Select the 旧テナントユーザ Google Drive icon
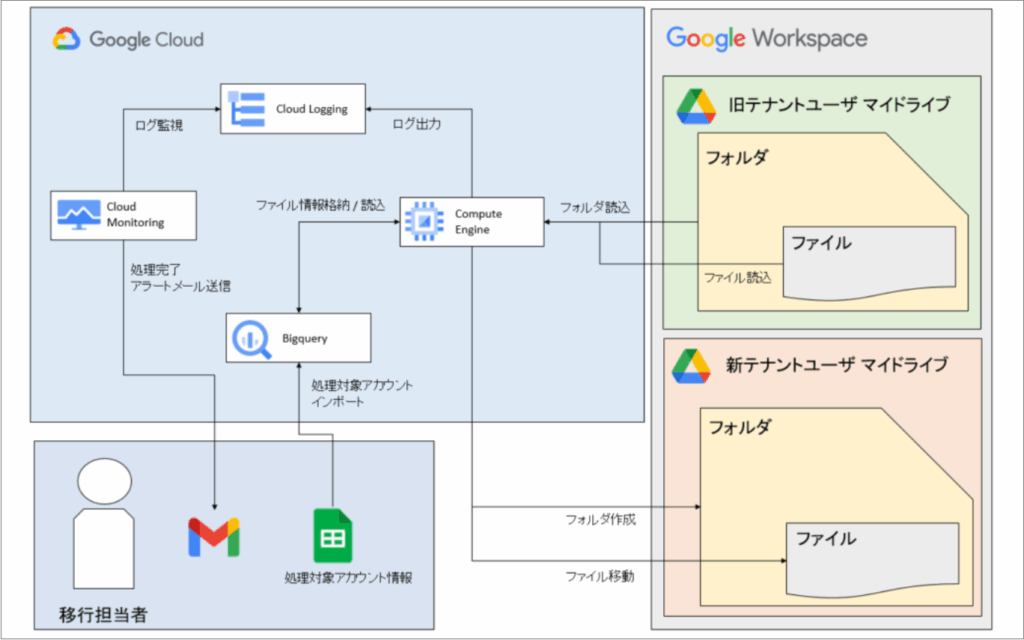The image size is (1024, 640). 695,105
